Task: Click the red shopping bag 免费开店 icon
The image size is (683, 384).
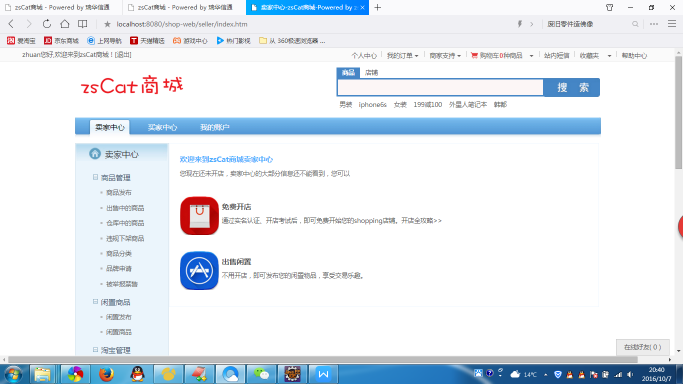Action: (x=199, y=216)
